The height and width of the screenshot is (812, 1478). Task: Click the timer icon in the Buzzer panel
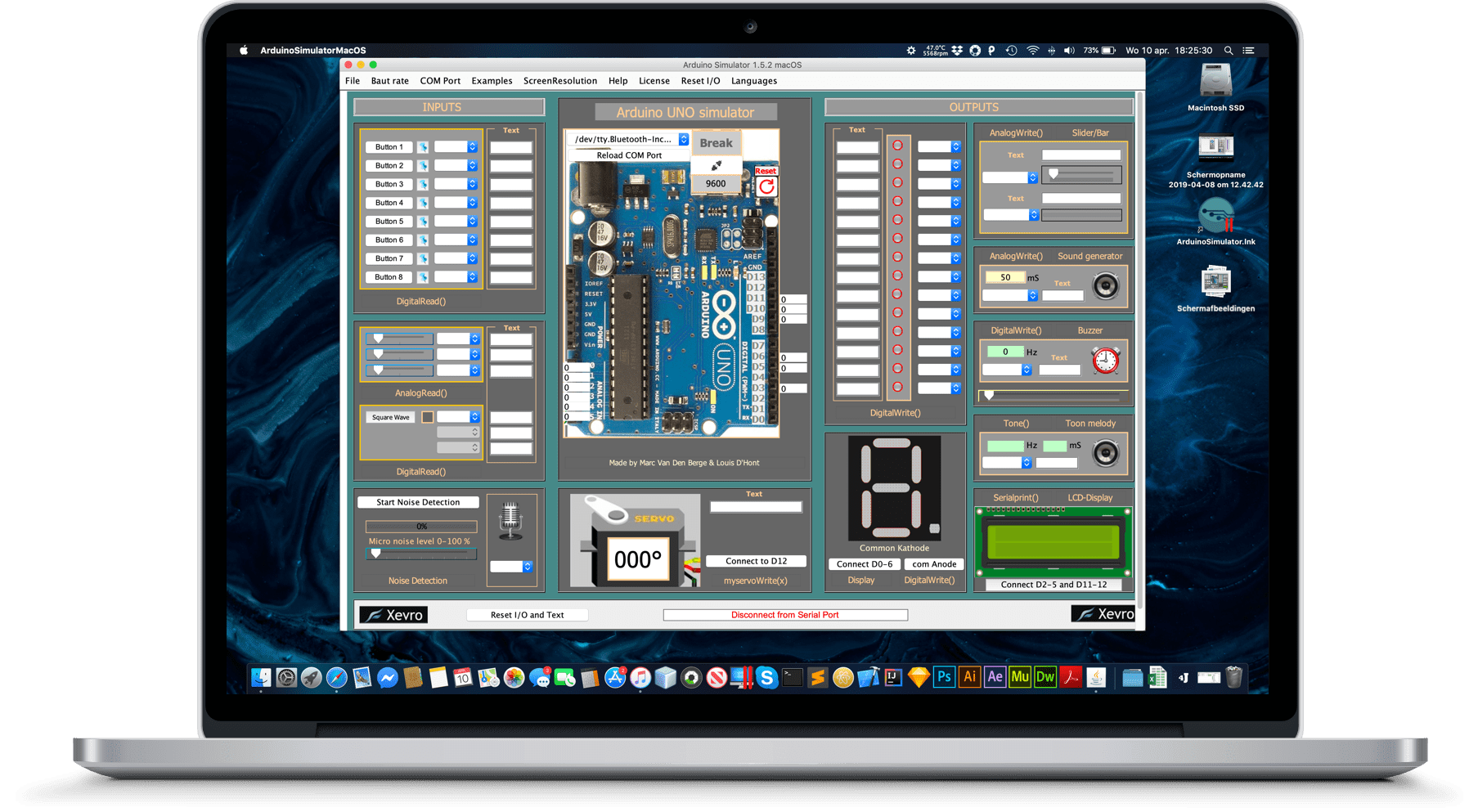pyautogui.click(x=1106, y=360)
